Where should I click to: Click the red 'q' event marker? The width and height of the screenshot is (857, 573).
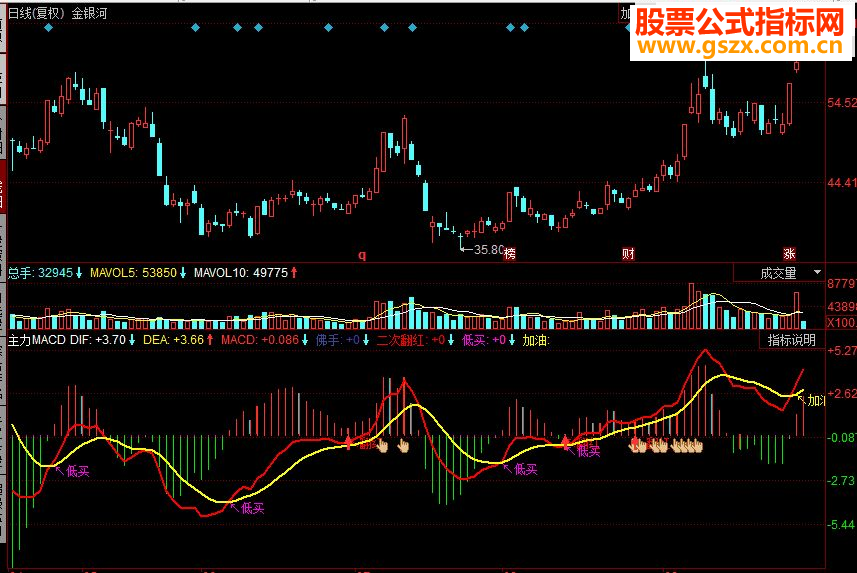coord(362,255)
